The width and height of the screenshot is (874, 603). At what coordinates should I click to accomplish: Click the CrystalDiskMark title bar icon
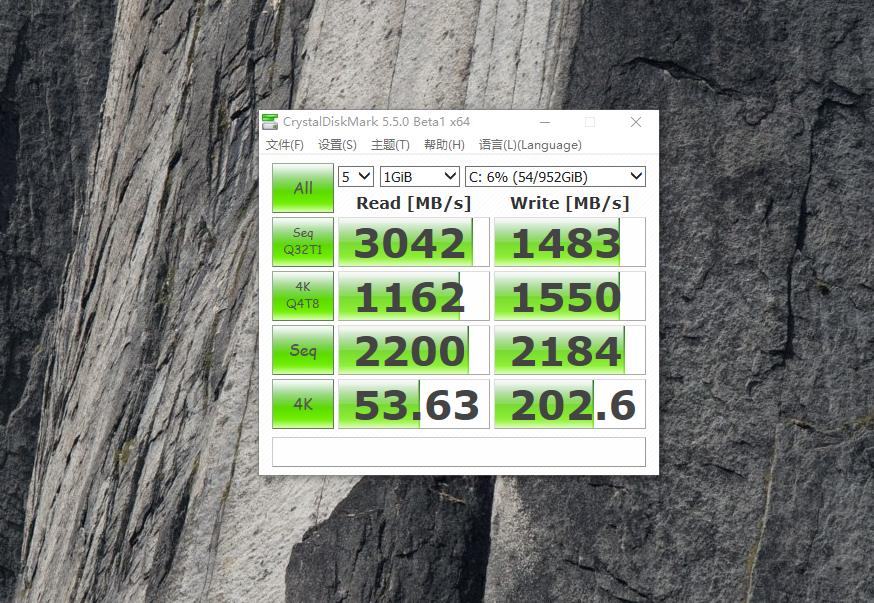(x=270, y=121)
